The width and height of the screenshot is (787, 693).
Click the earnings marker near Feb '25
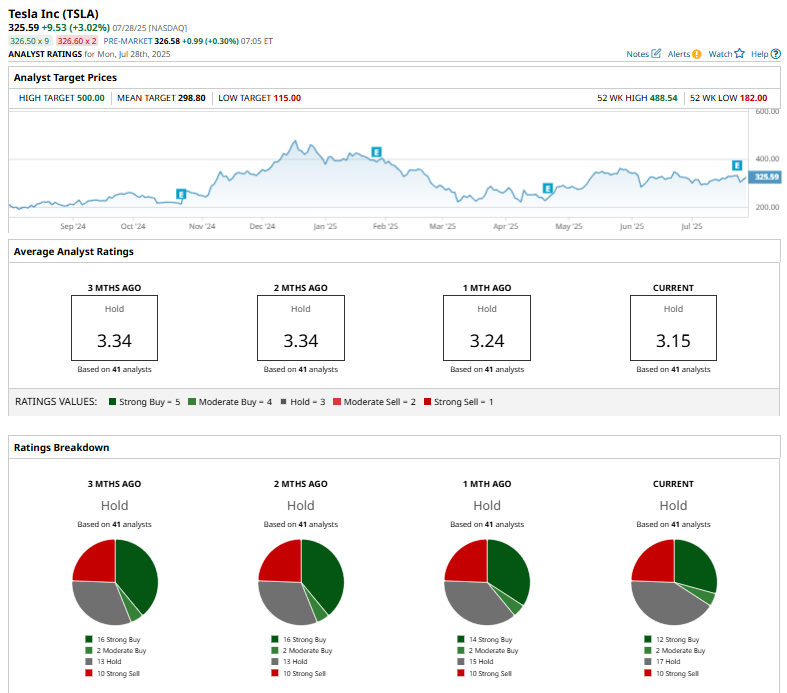376,152
